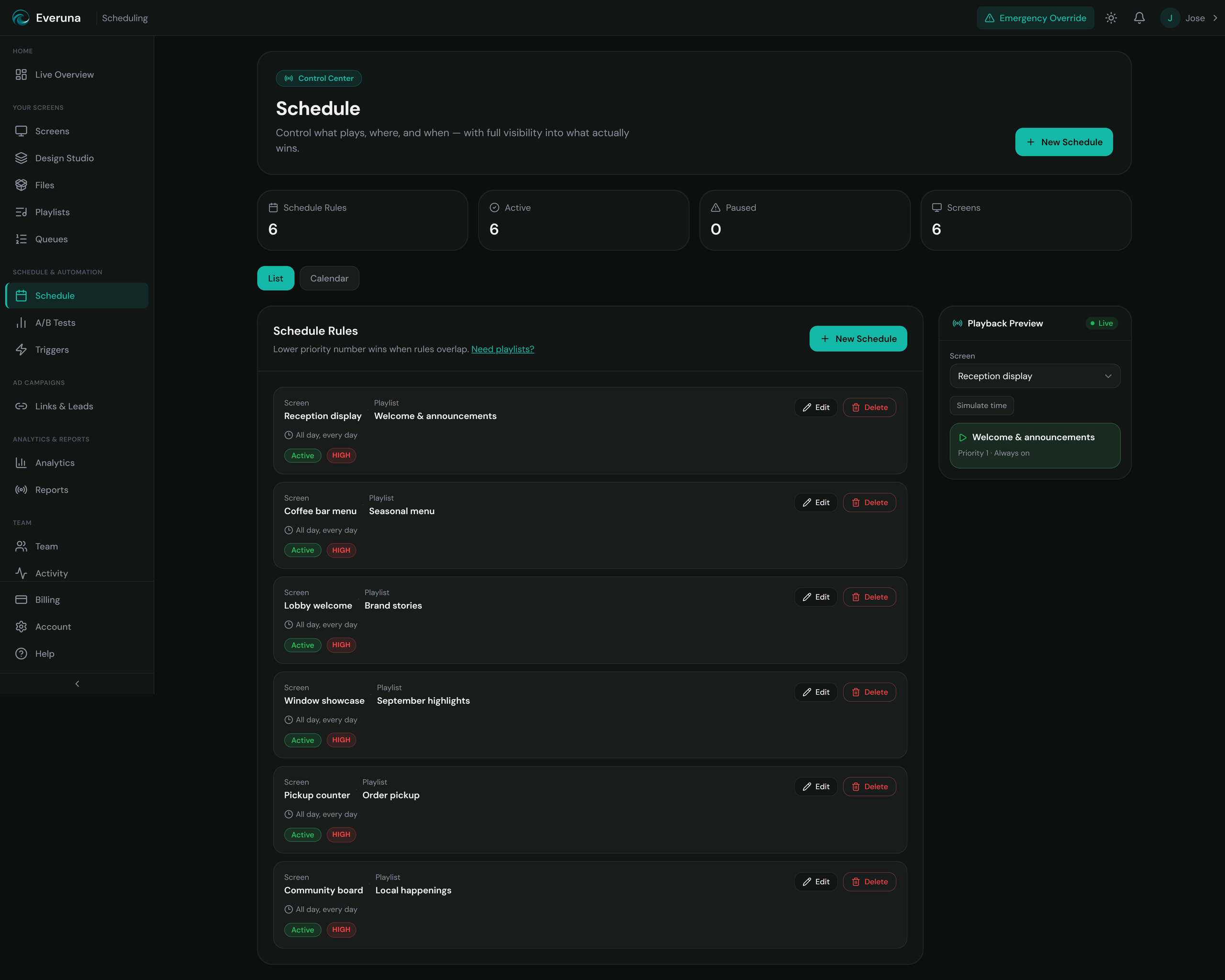
Task: Click the Welcome & announcements preview card
Action: [1035, 445]
